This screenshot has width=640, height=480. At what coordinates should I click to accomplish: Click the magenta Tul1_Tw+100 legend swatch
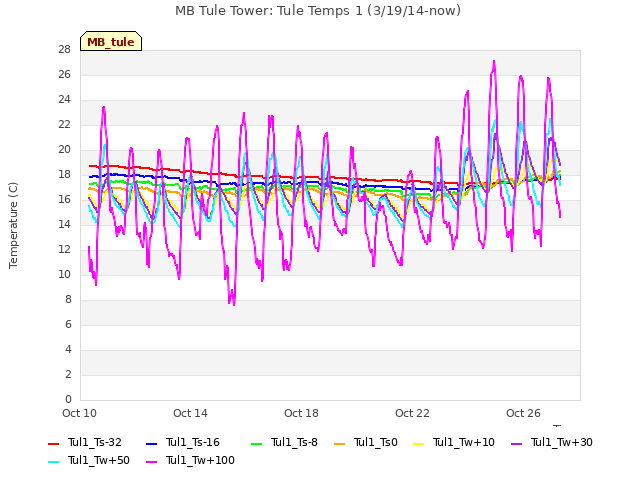pos(151,461)
